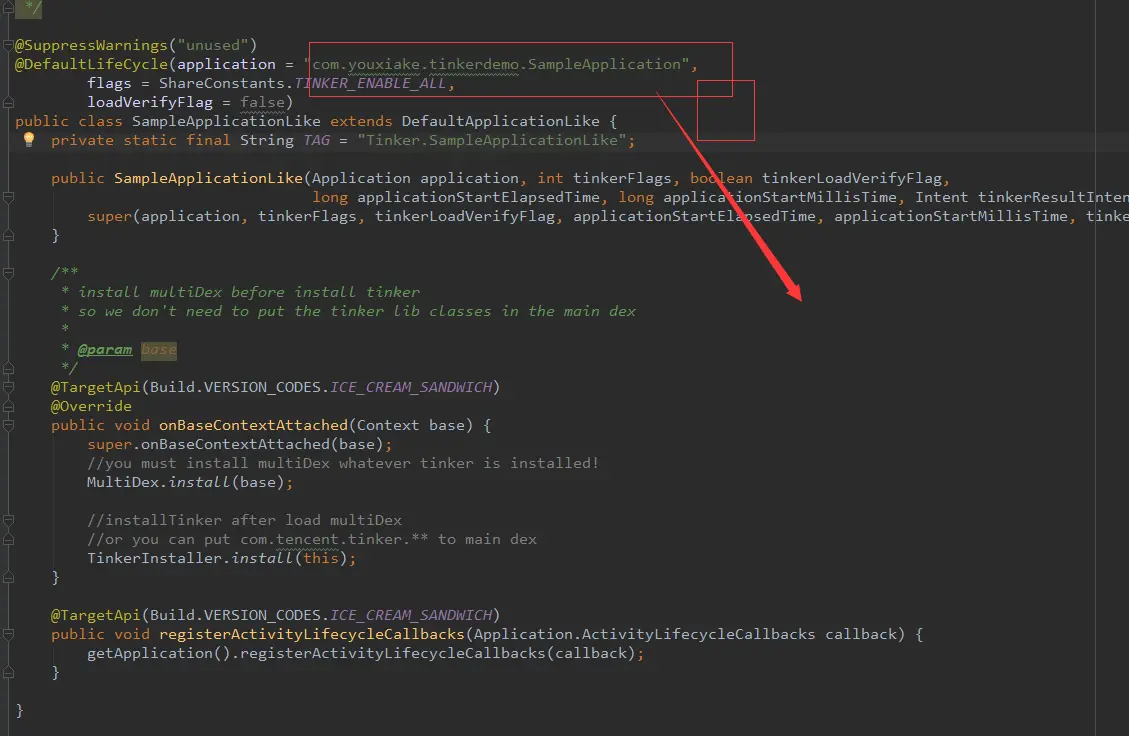Click registerActivityLifecycleCallbacks in the method declaration
Image resolution: width=1129 pixels, height=736 pixels.
click(x=312, y=634)
